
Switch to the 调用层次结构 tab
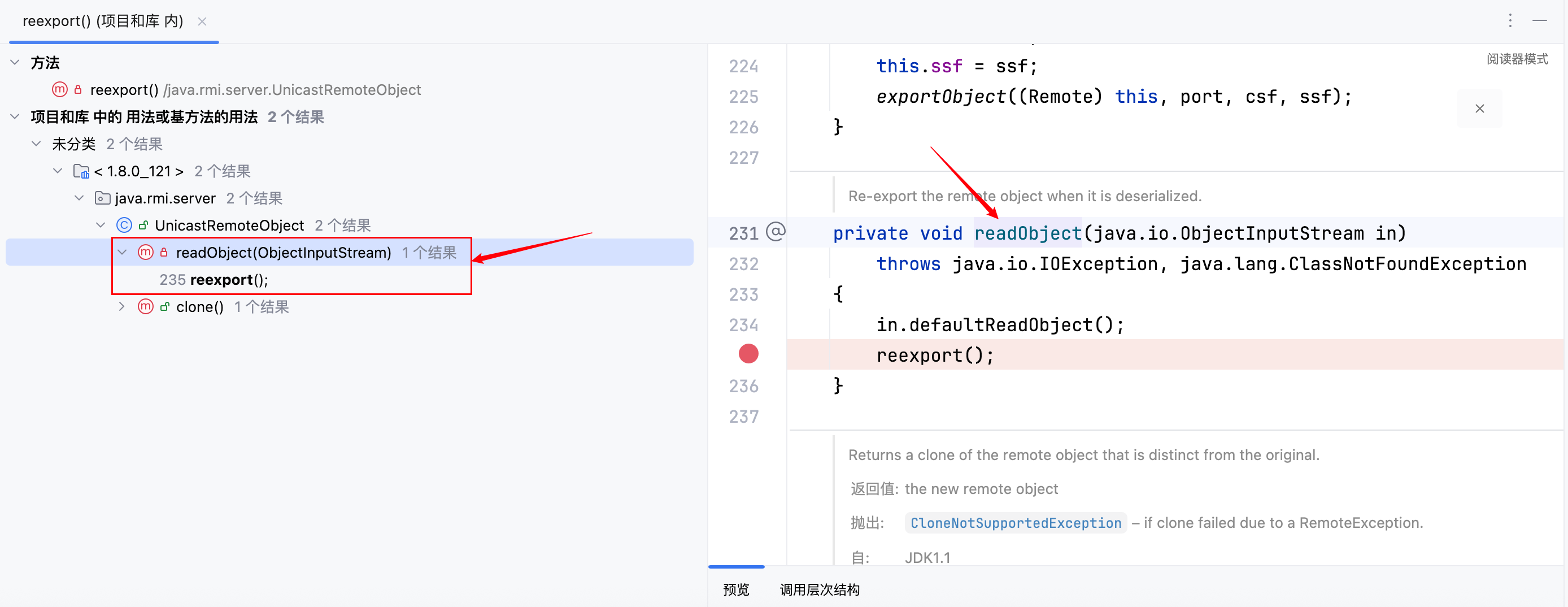(x=820, y=589)
